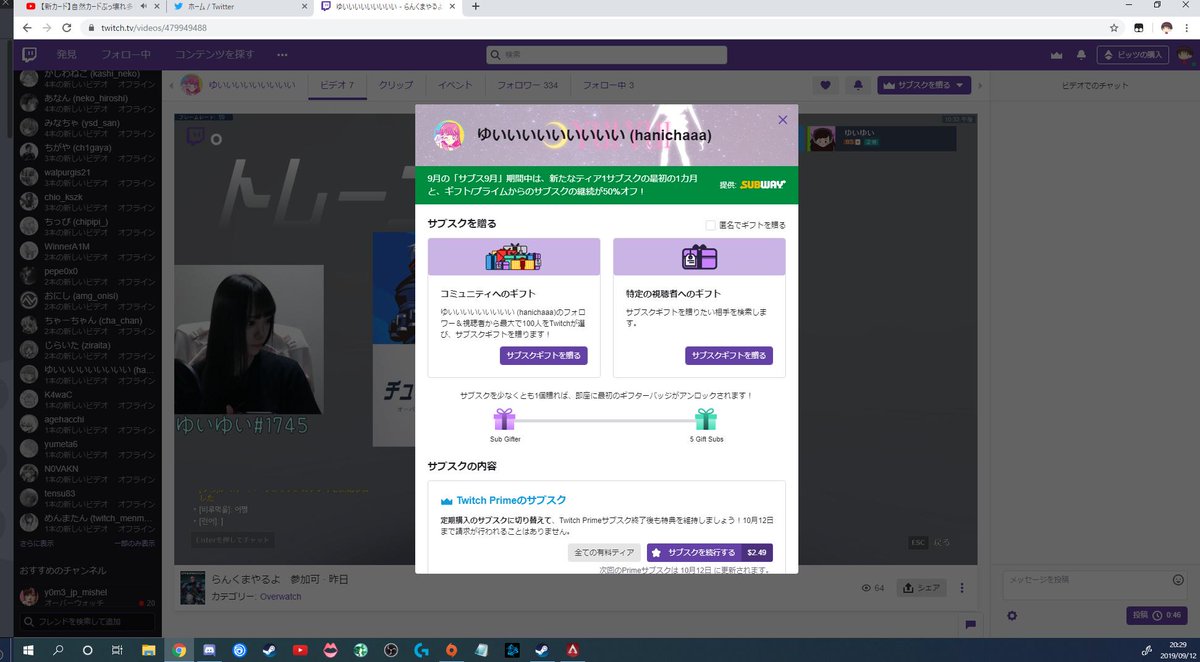The height and width of the screenshot is (662, 1200).
Task: Reload the current page
Action: [x=67, y=28]
